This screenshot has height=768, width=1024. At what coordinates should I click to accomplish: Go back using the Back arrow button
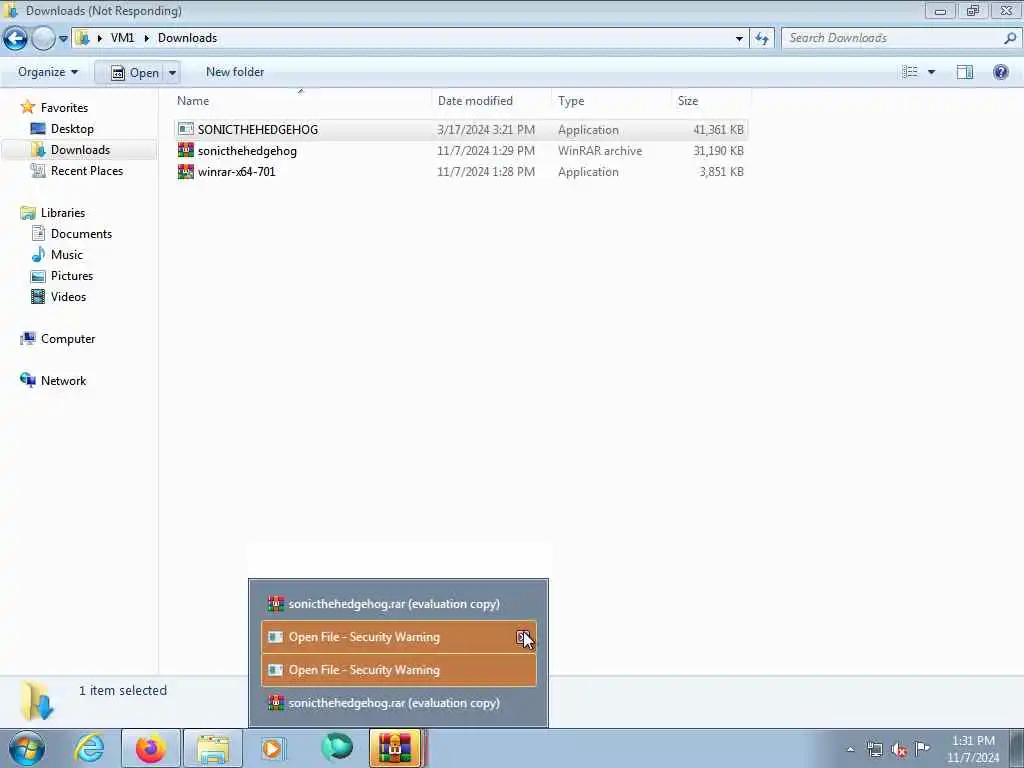pos(16,39)
